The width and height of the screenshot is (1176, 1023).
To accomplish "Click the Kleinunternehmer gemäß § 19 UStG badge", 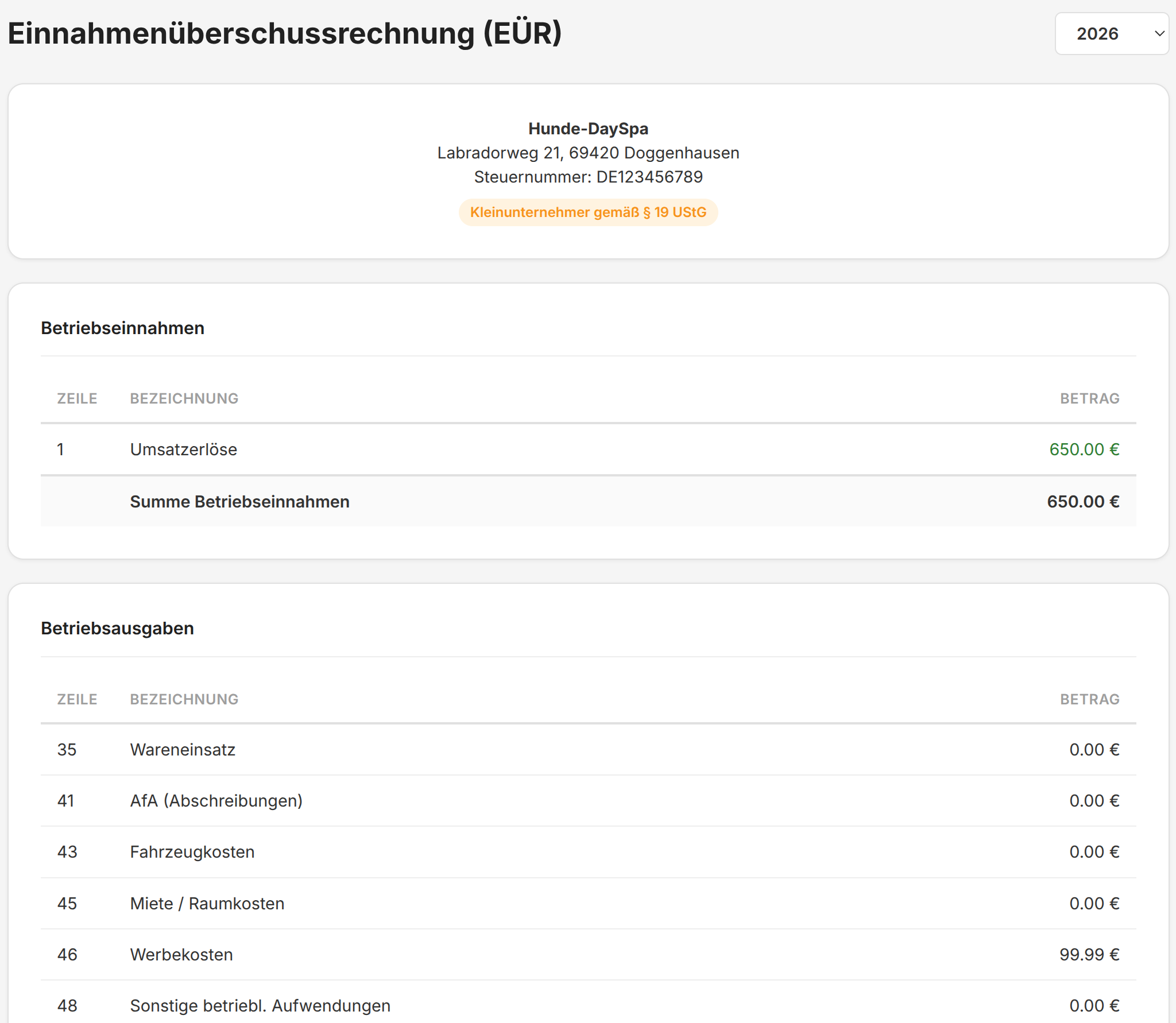I will 588,212.
